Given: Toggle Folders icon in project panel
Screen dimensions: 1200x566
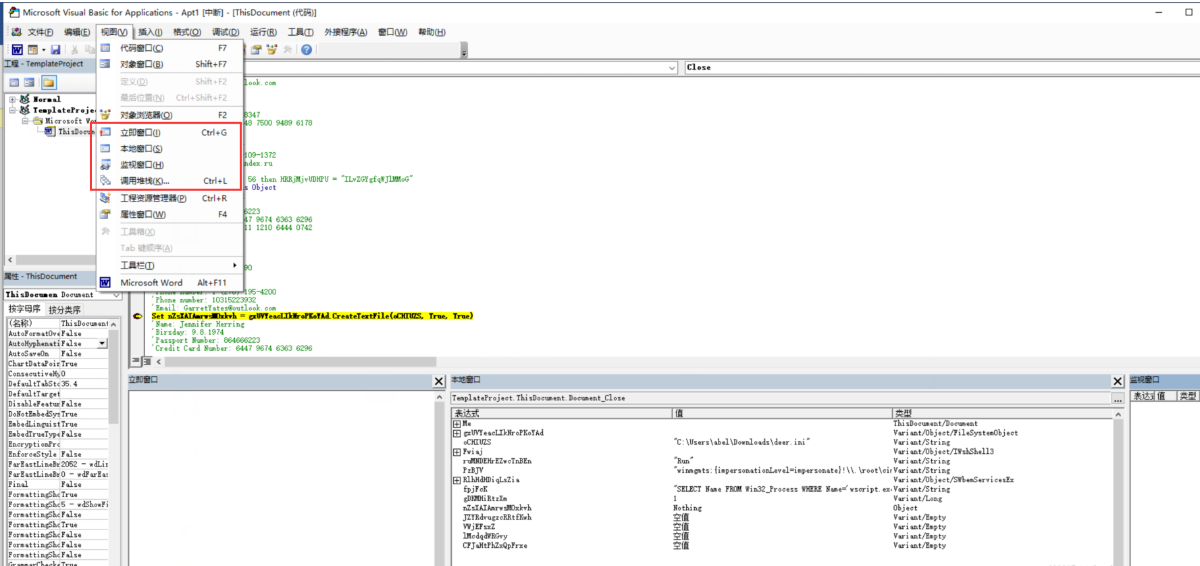Looking at the screenshot, I should [x=48, y=82].
